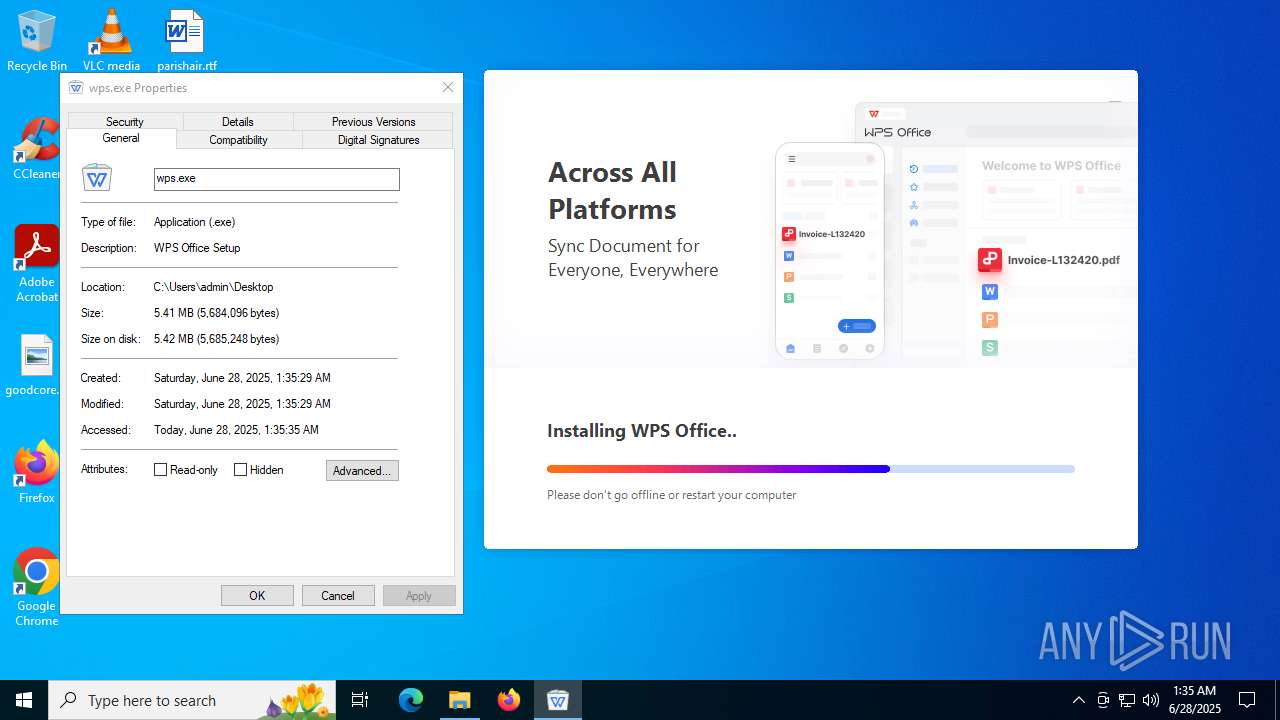Click the Firefox taskbar icon
This screenshot has height=720, width=1280.
[x=509, y=700]
